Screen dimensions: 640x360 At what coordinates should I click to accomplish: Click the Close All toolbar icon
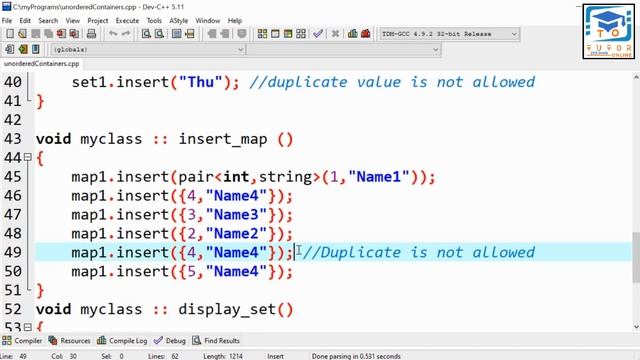(74, 34)
